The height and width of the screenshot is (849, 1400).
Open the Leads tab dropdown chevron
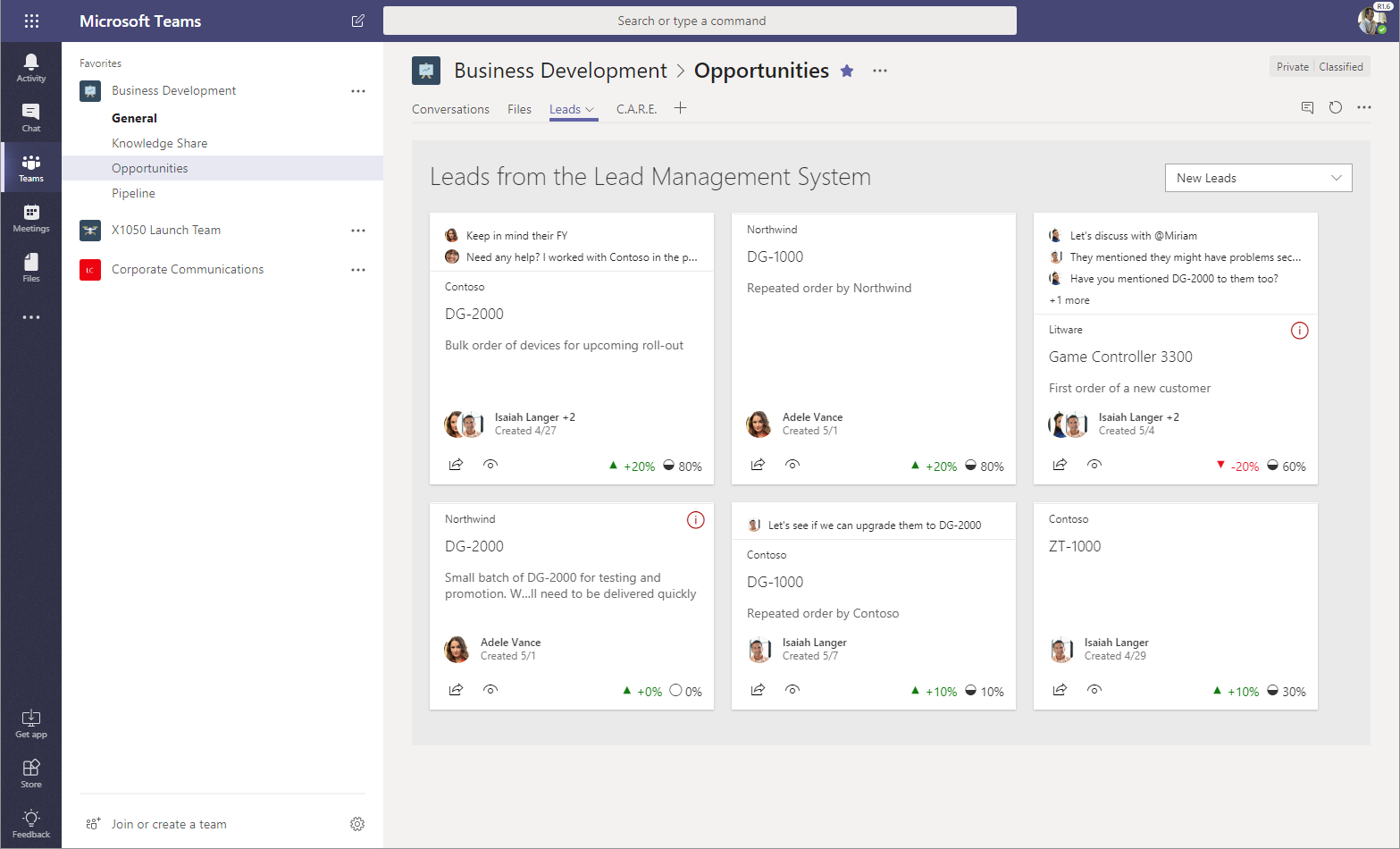click(590, 110)
